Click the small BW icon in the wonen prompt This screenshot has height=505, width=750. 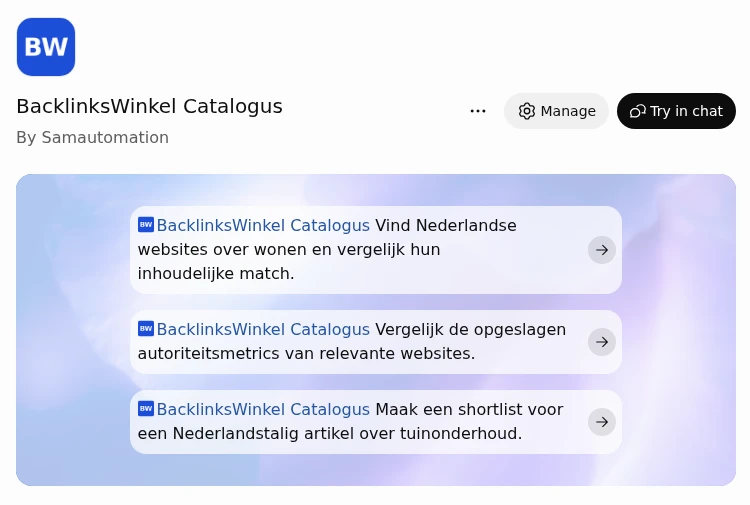click(146, 225)
